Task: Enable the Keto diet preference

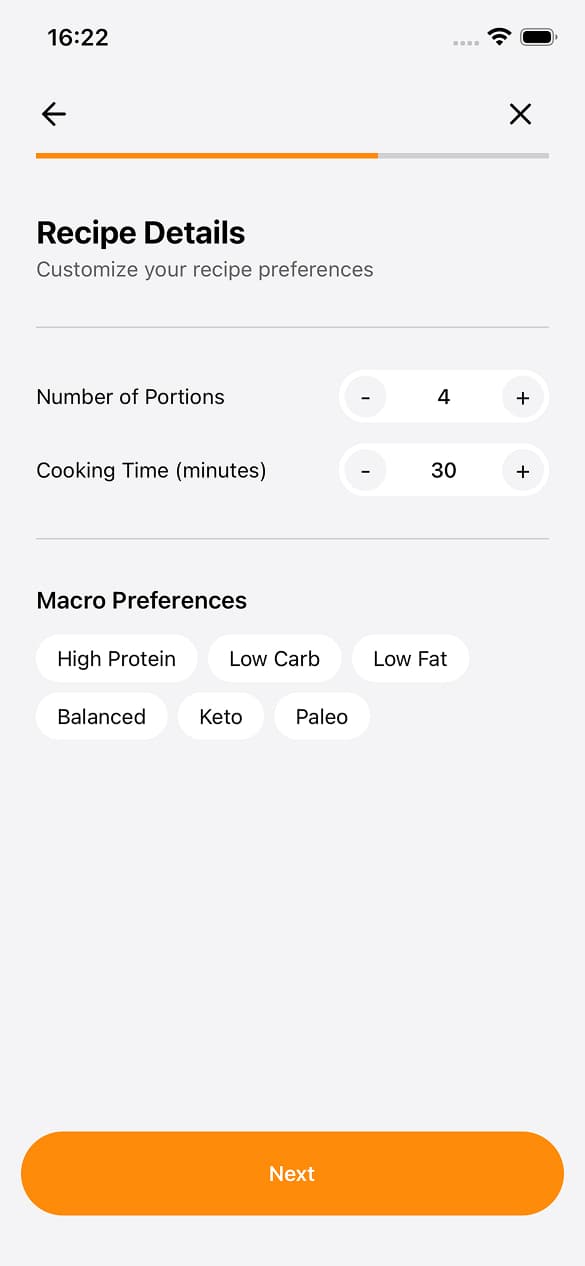Action: pos(220,716)
